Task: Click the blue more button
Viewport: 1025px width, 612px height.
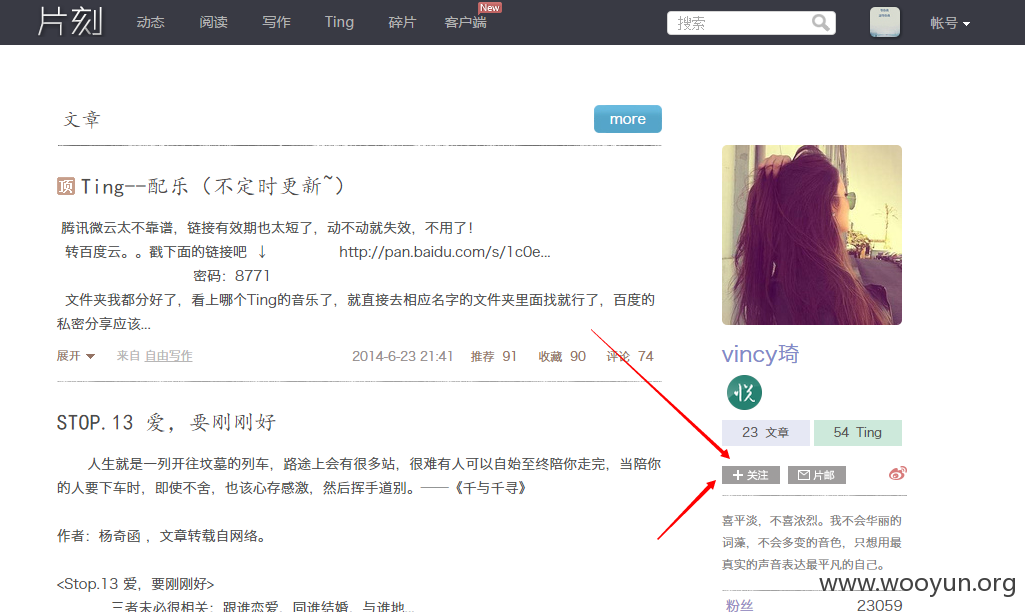Action: (x=628, y=119)
